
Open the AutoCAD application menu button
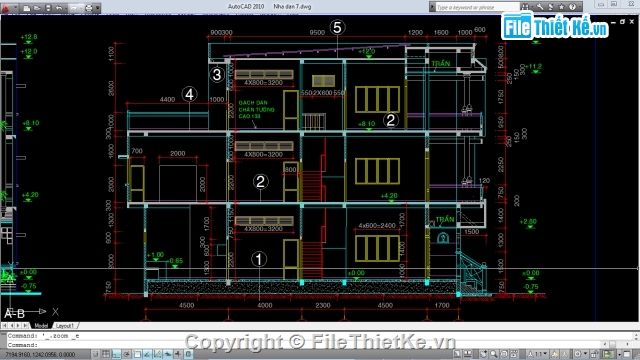[x=7, y=8]
